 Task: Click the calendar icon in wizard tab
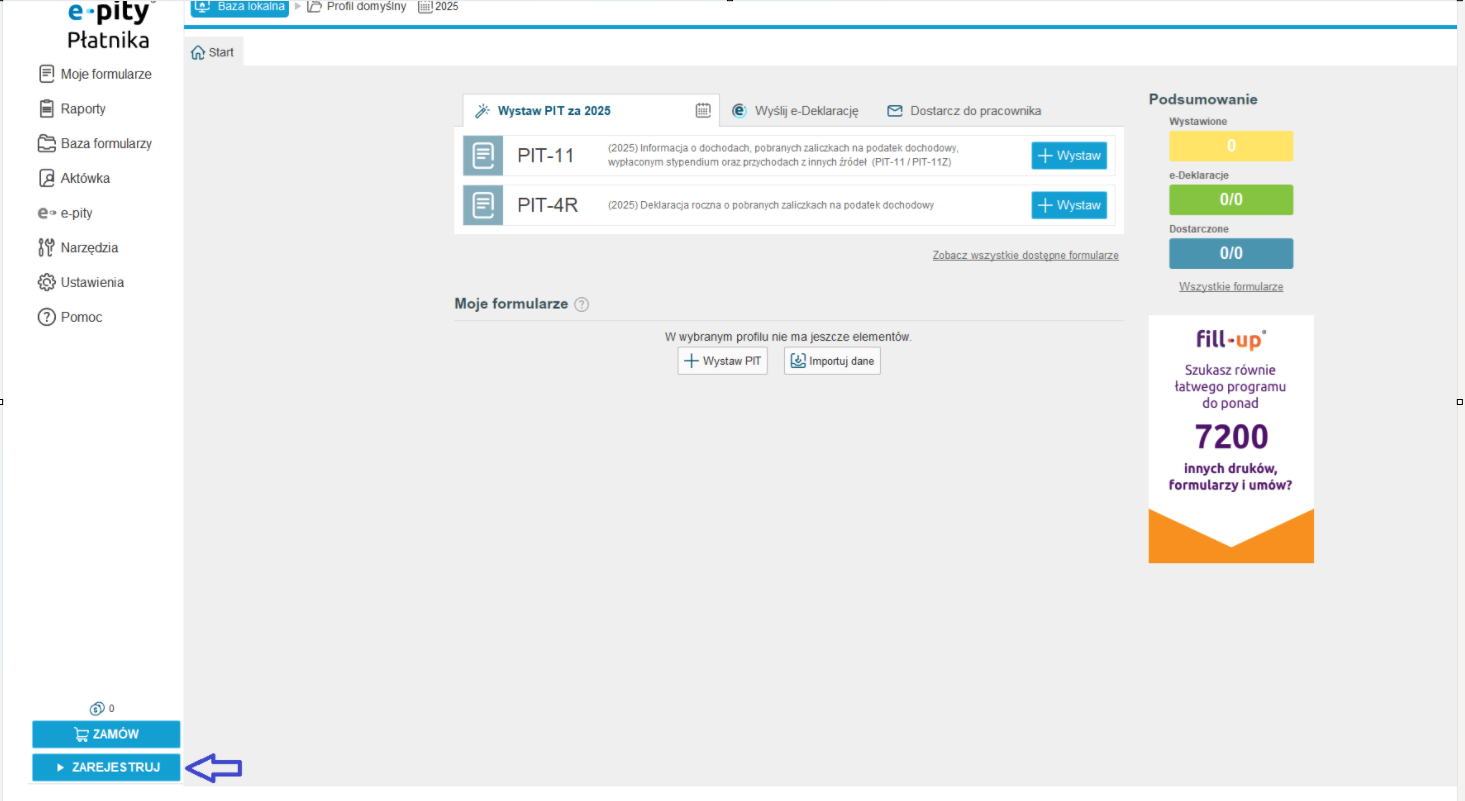[x=703, y=110]
